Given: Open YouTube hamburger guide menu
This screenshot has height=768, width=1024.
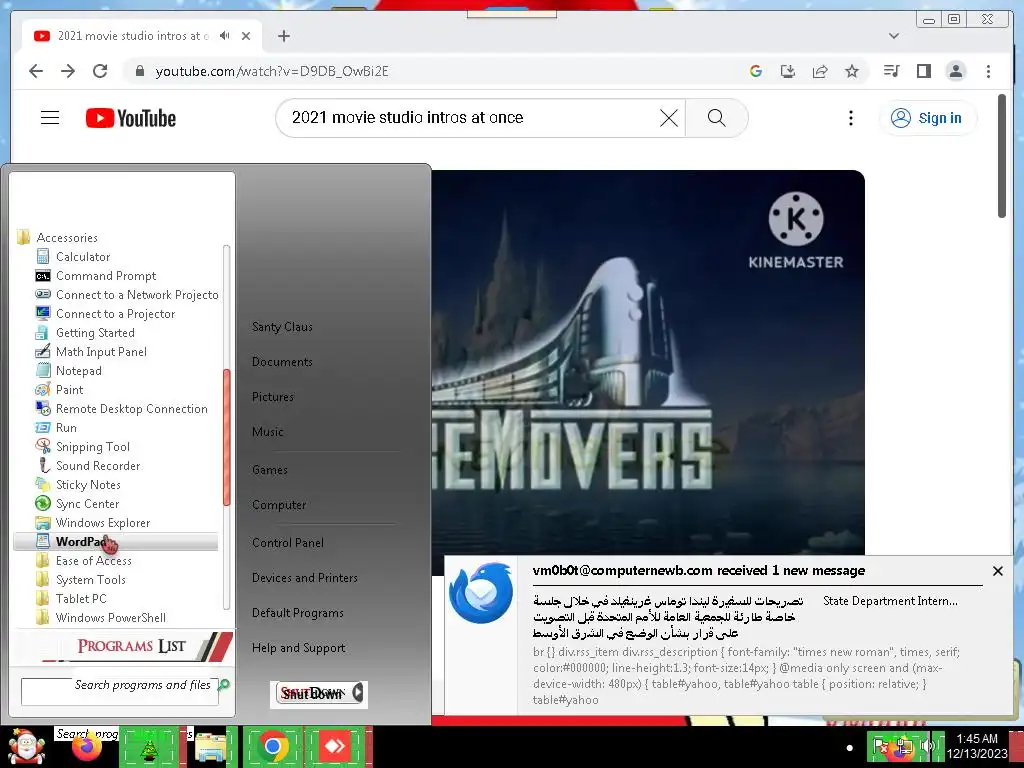Looking at the screenshot, I should [x=50, y=118].
